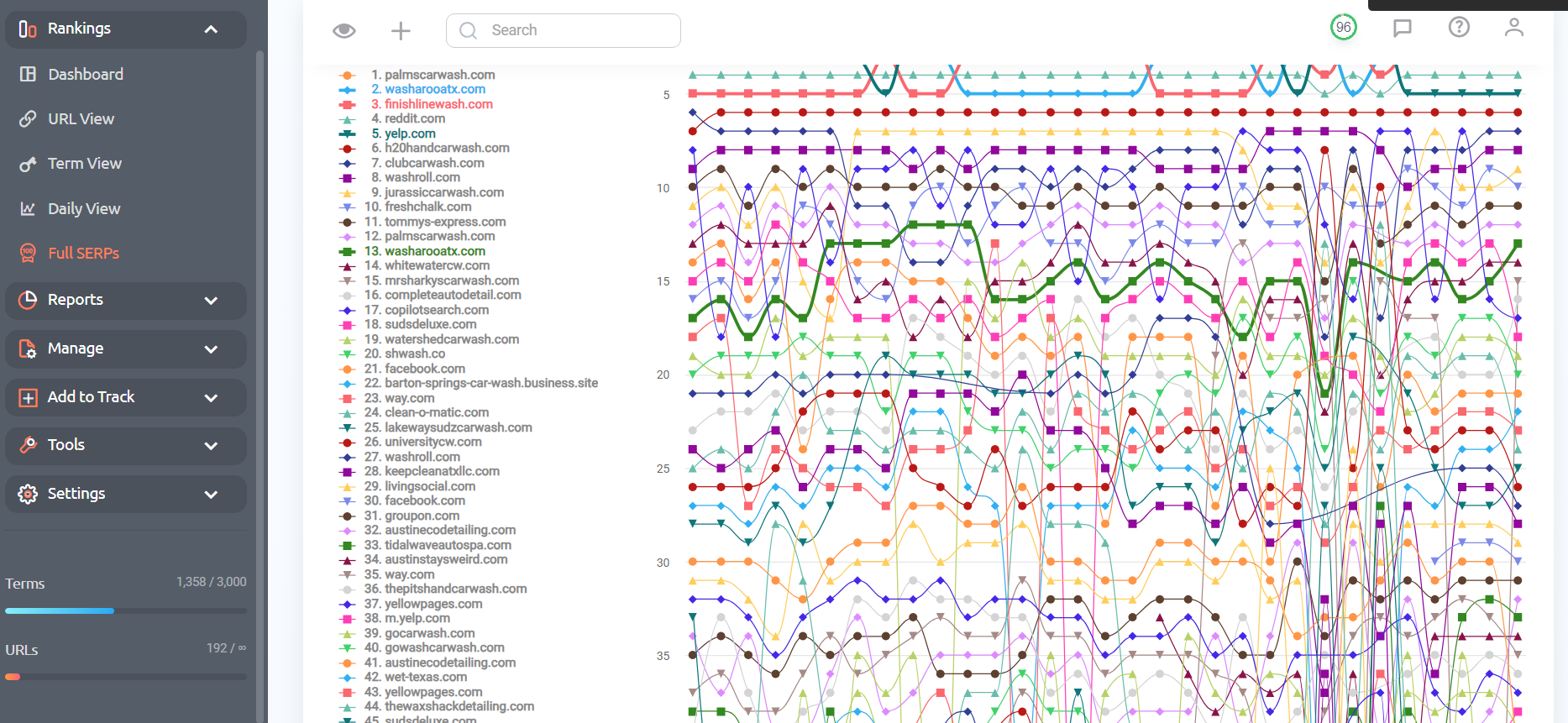Open the help question mark icon
Screen dimensions: 1568x723
[x=1459, y=27]
